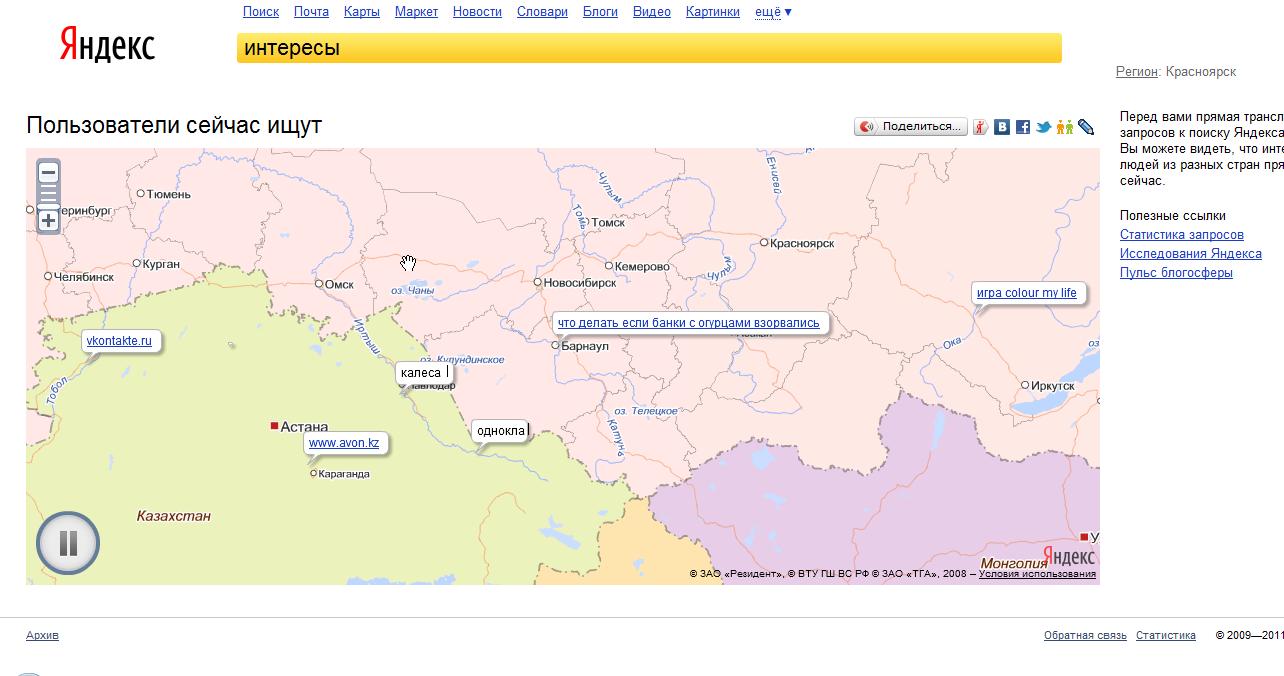The height and width of the screenshot is (676, 1284).
Task: Share via Odnoklassniki orange-green people icon
Action: 1064,127
